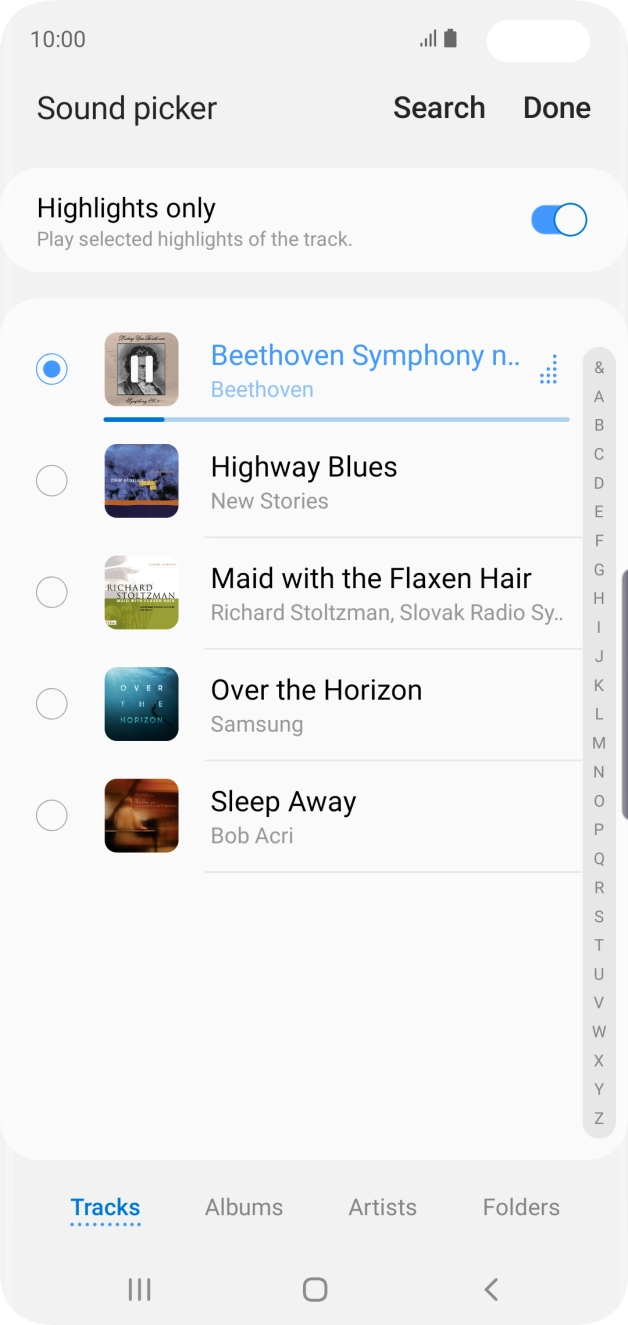Confirm selection with Done

pyautogui.click(x=557, y=108)
